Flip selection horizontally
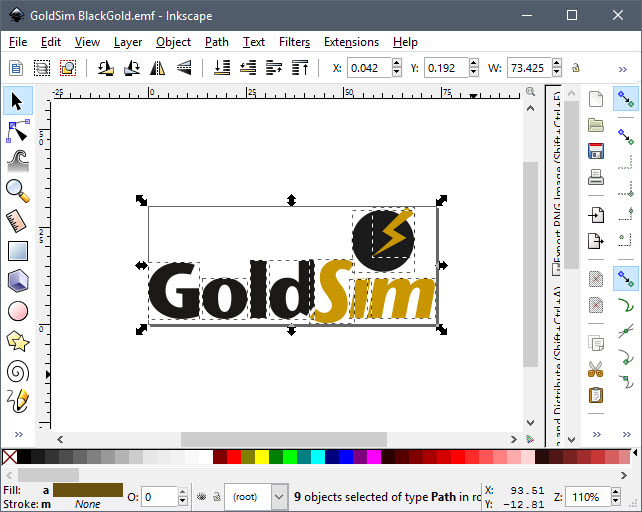The height and width of the screenshot is (512, 642). pyautogui.click(x=158, y=68)
